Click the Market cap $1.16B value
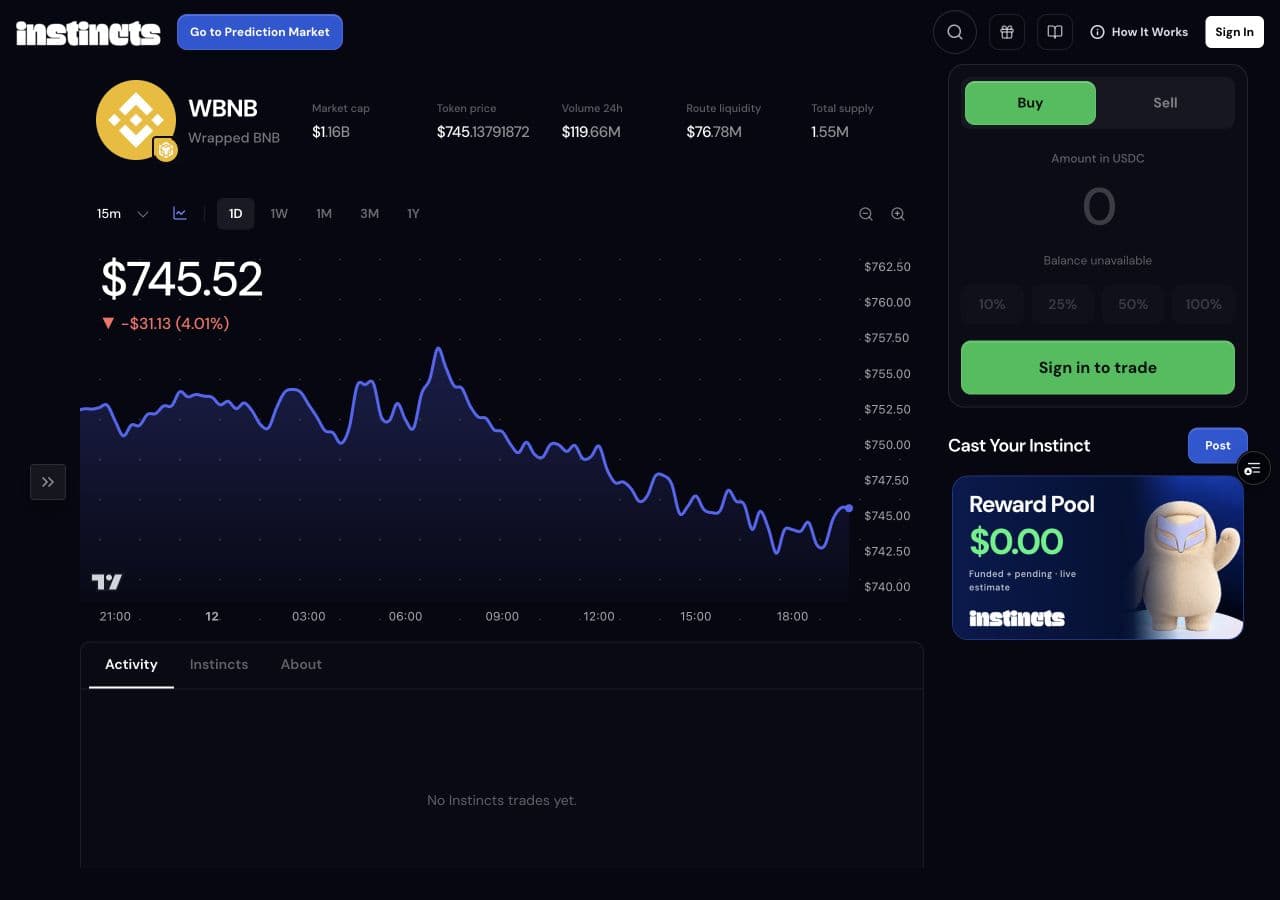The image size is (1280, 900). coord(331,132)
